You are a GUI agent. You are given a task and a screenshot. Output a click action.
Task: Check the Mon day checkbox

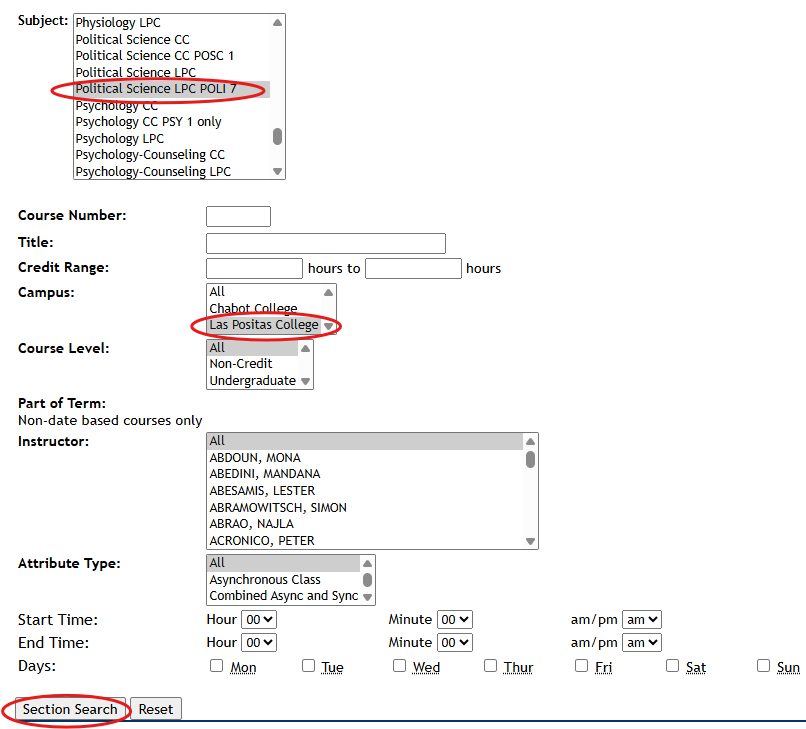(217, 666)
